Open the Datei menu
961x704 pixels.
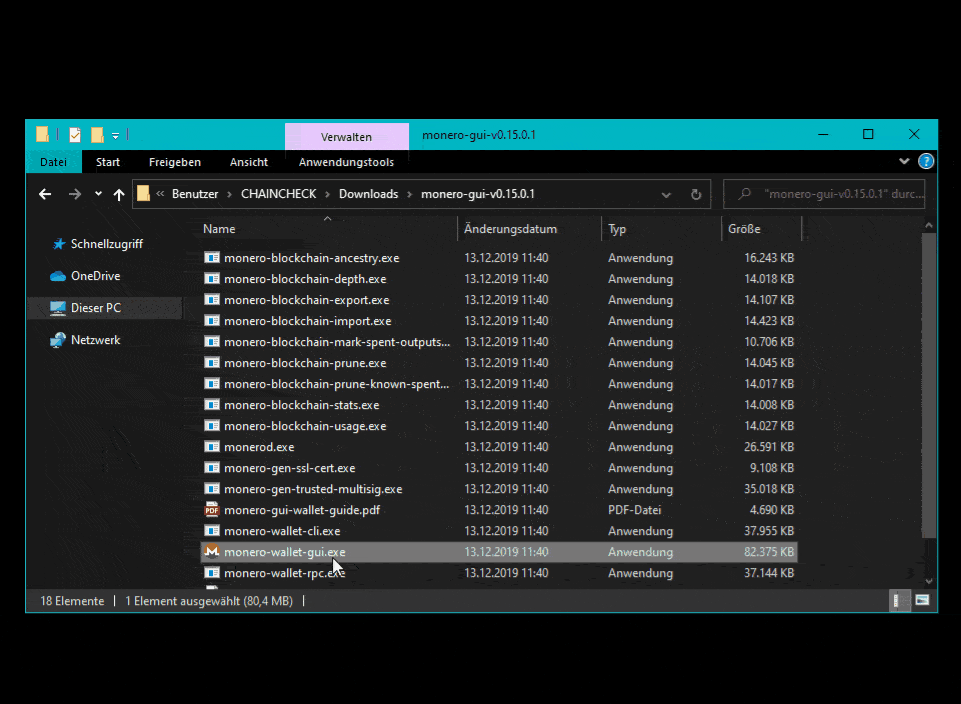[53, 162]
